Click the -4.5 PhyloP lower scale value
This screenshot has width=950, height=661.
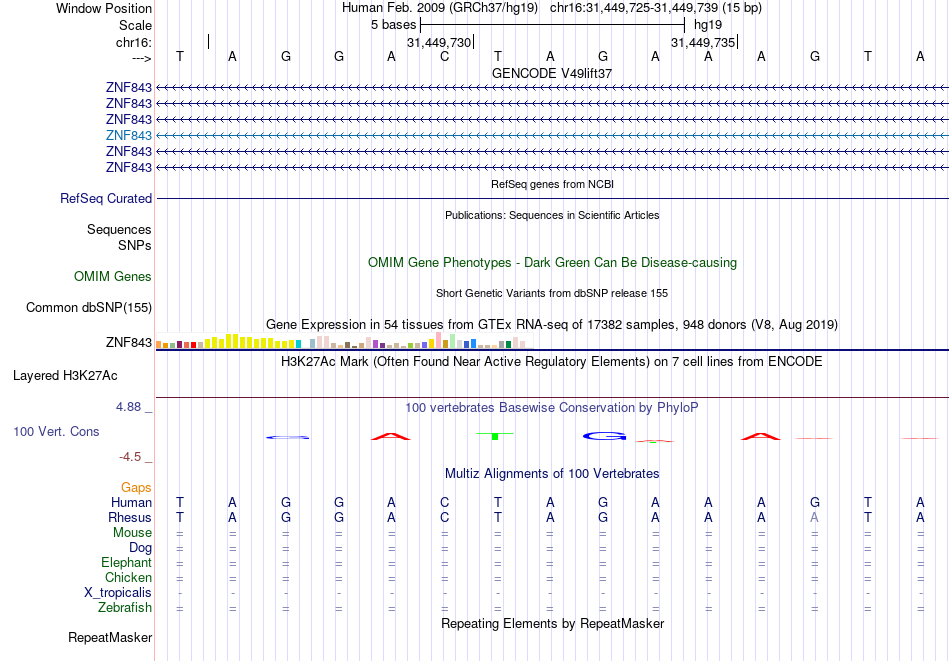pyautogui.click(x=130, y=457)
